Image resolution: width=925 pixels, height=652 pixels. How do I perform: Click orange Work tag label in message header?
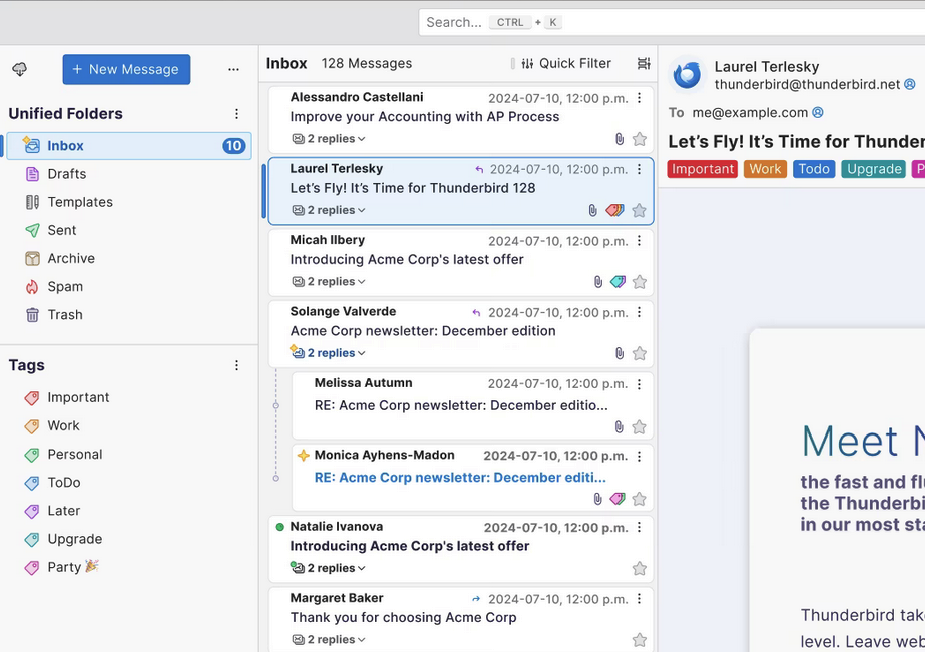(x=765, y=169)
